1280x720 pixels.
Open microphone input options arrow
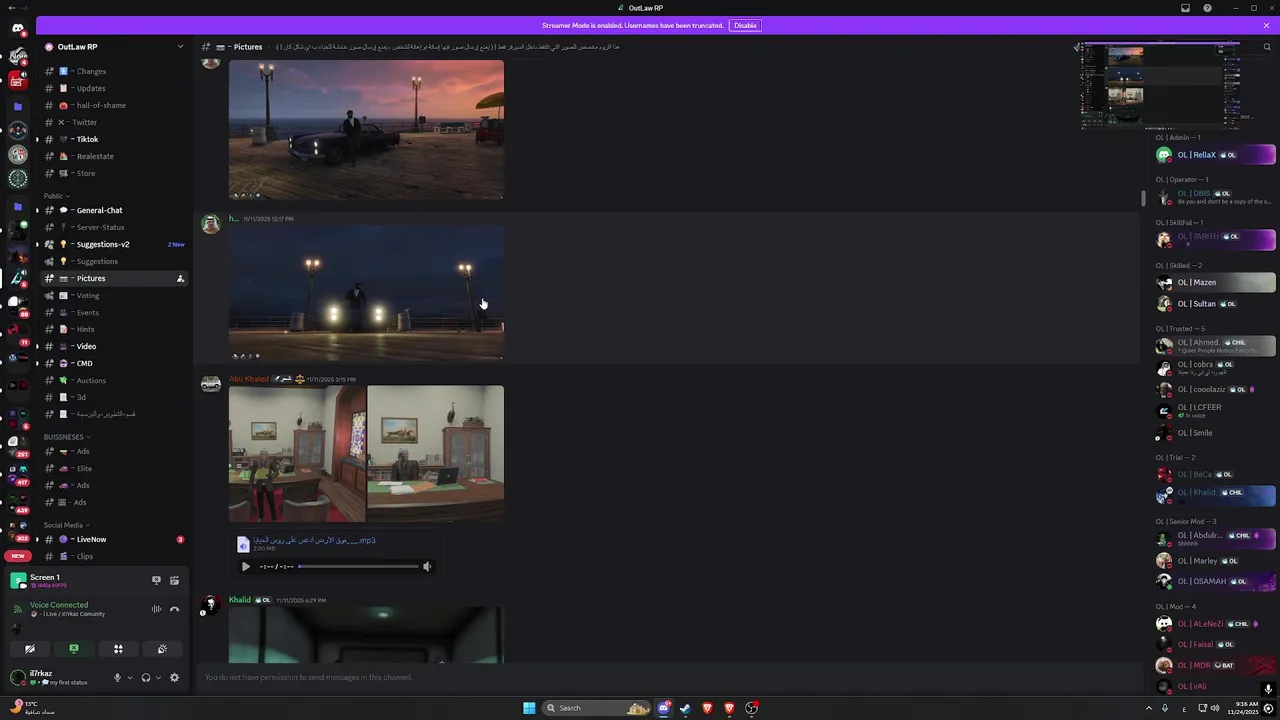pyautogui.click(x=129, y=678)
